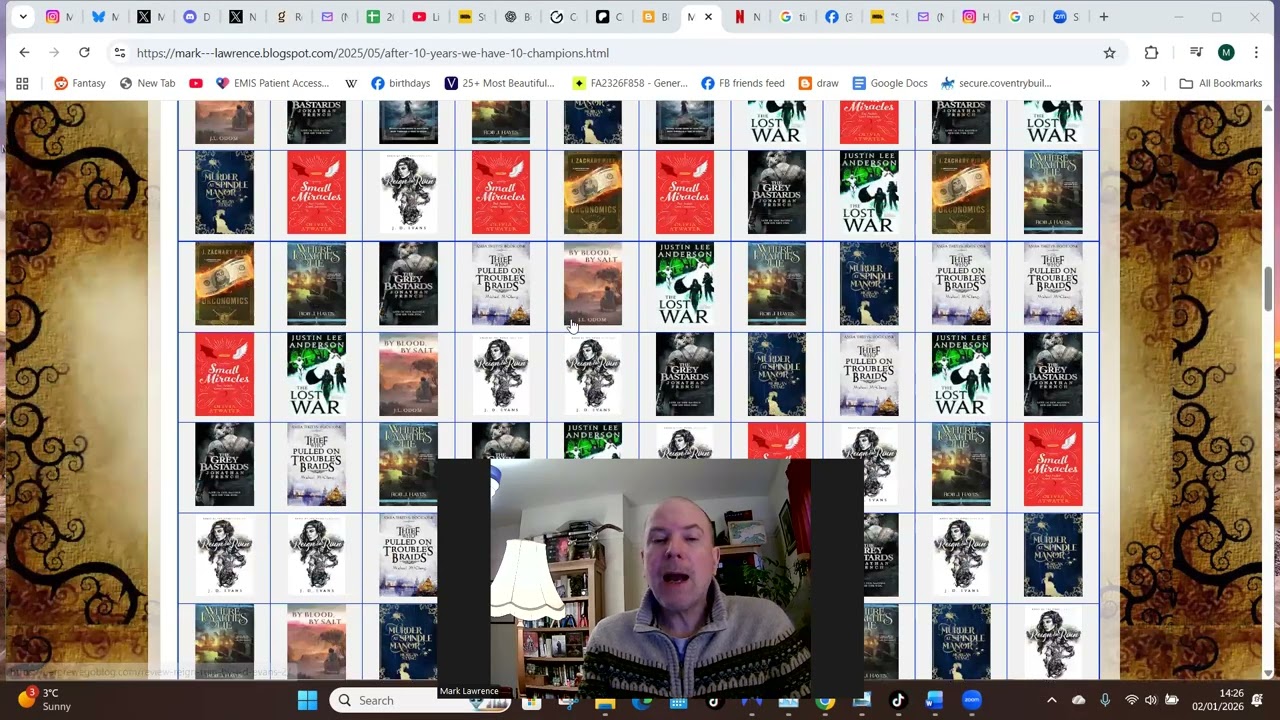Screen dimensions: 1280x720
Task: Switch to the Zoom tab labeled S
Action: pos(1067,17)
